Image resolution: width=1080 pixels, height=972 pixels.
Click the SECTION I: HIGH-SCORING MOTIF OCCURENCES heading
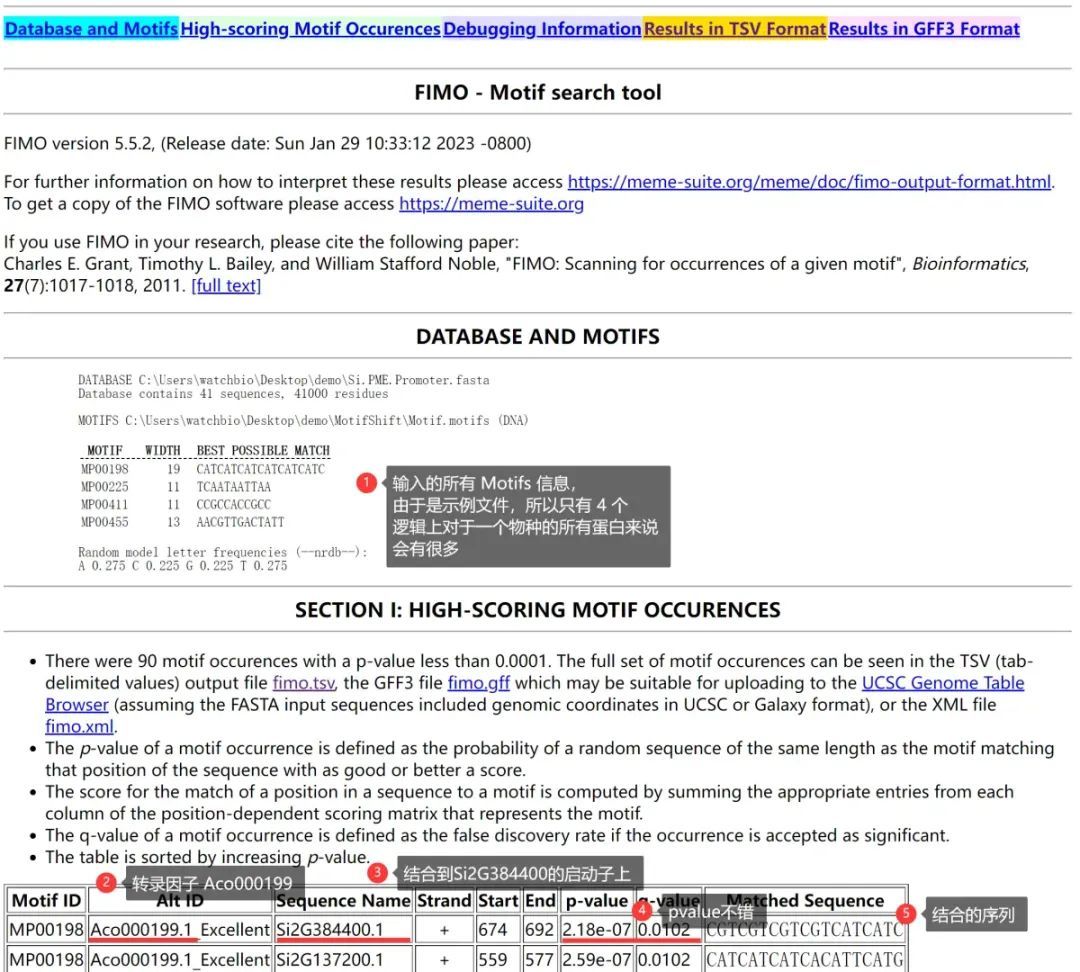537,610
